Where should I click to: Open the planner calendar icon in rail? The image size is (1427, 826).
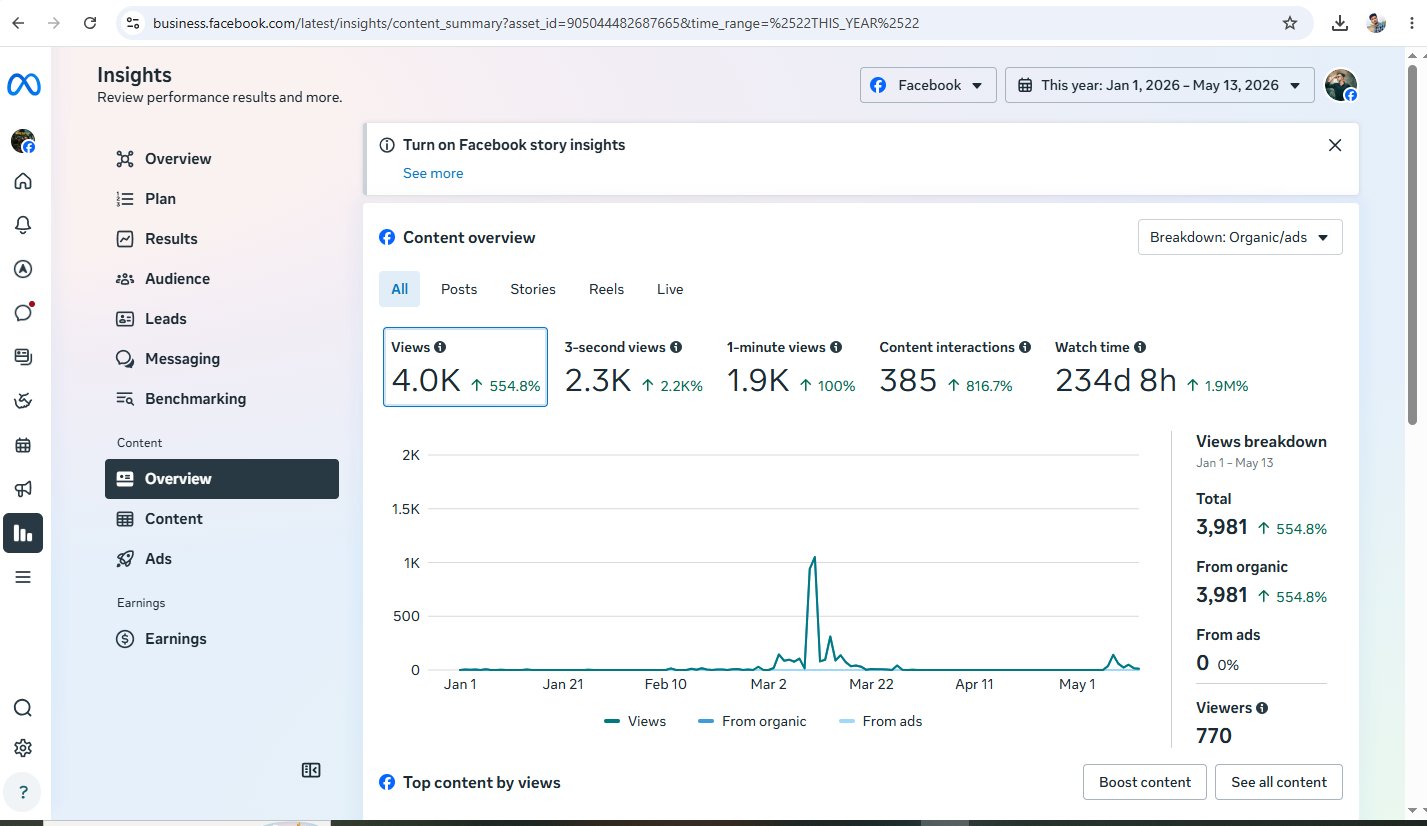23,445
